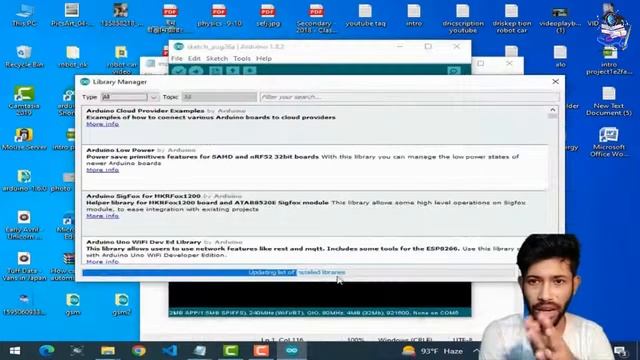Viewport: 640px width, 360px height.
Task: Open More info for Arduino SigFox library
Action: click(102, 216)
